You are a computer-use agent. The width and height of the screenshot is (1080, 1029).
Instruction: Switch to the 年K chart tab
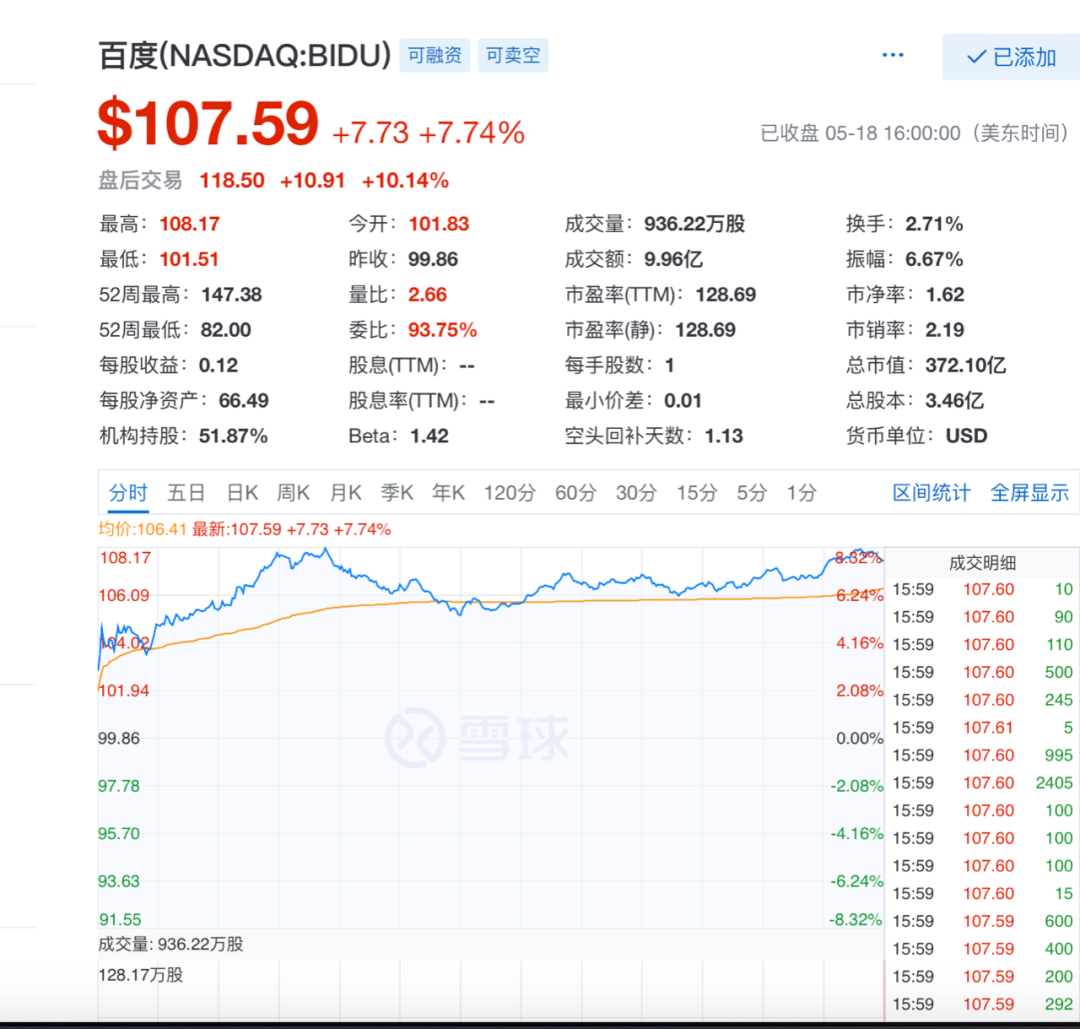tap(448, 493)
